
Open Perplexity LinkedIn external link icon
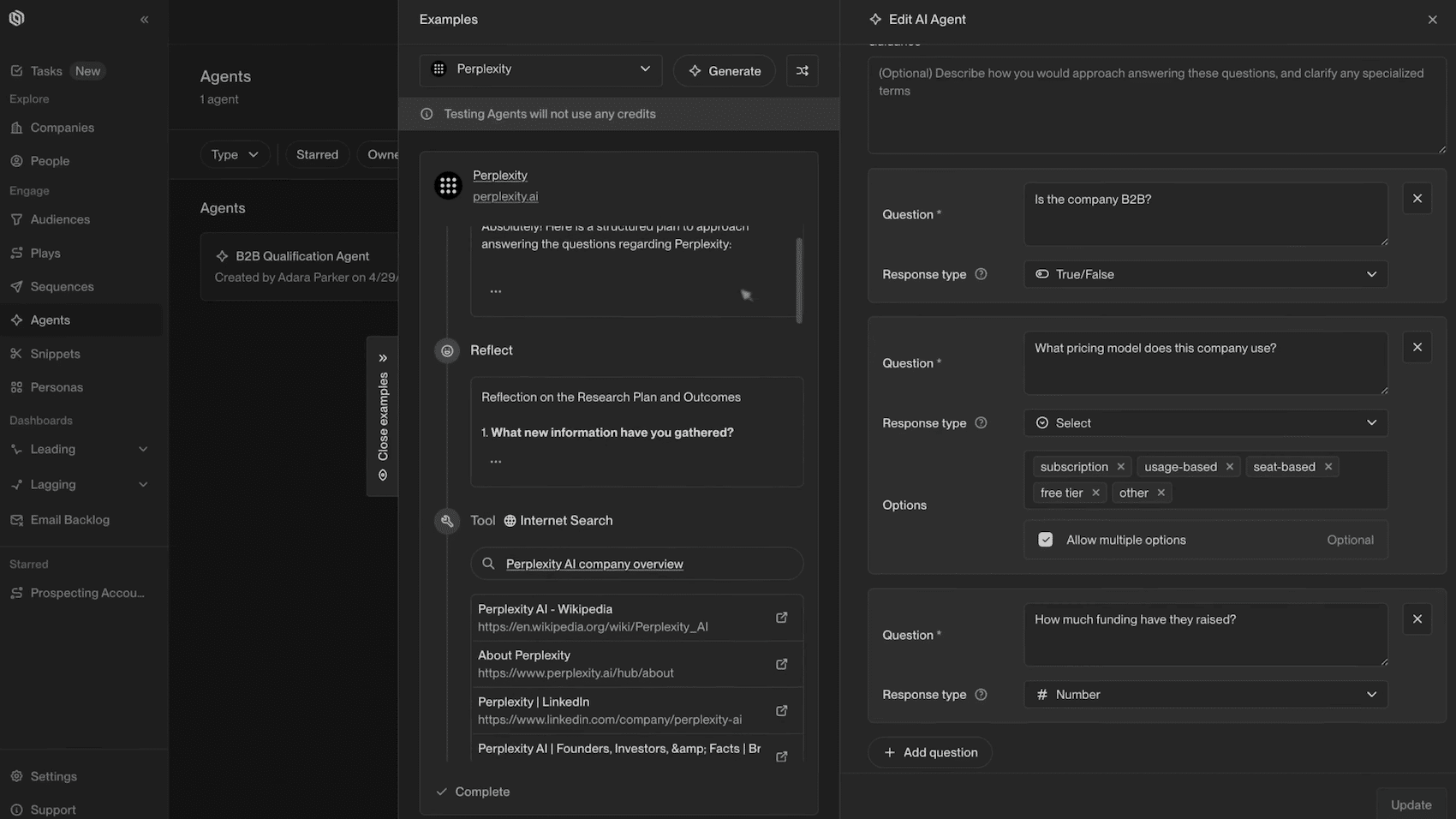(781, 710)
